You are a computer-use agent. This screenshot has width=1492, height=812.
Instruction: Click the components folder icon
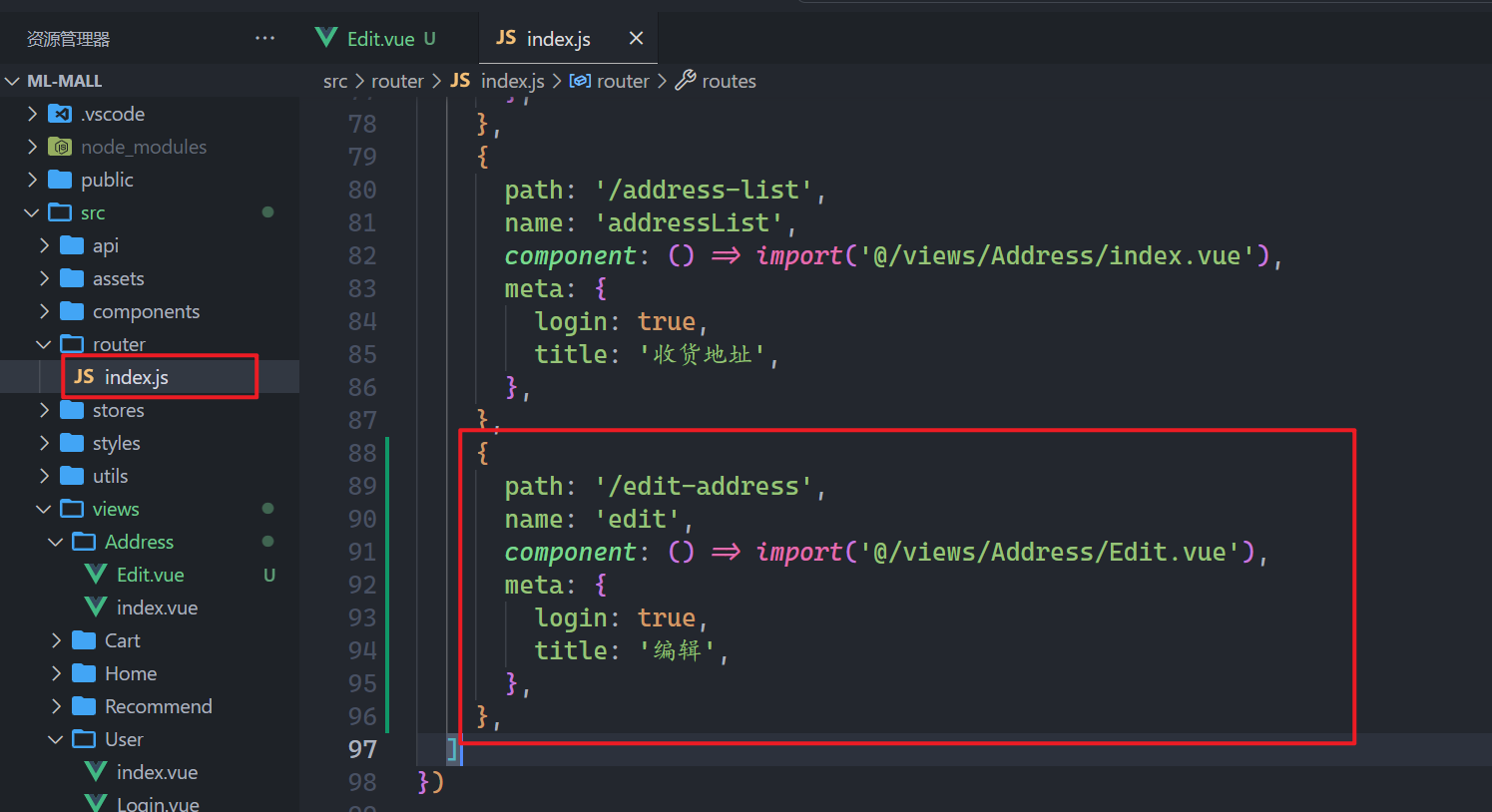coord(72,311)
